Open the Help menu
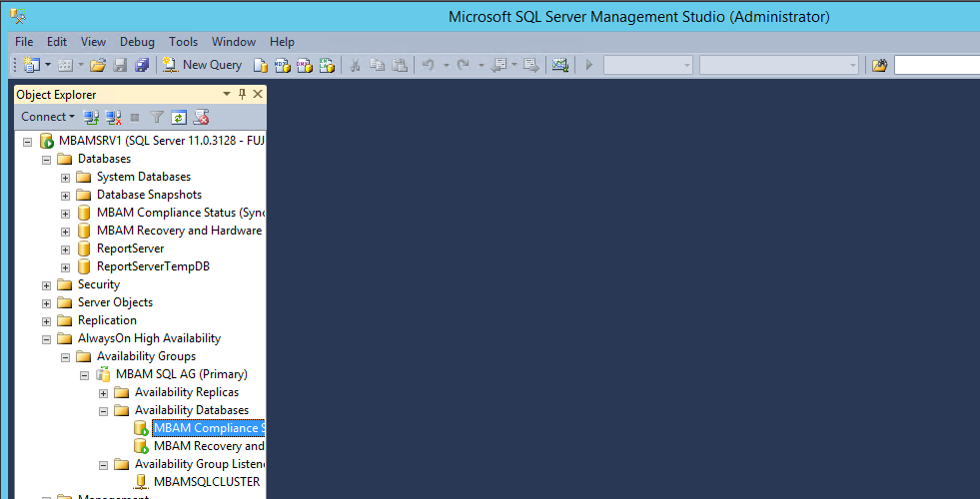 (x=282, y=42)
